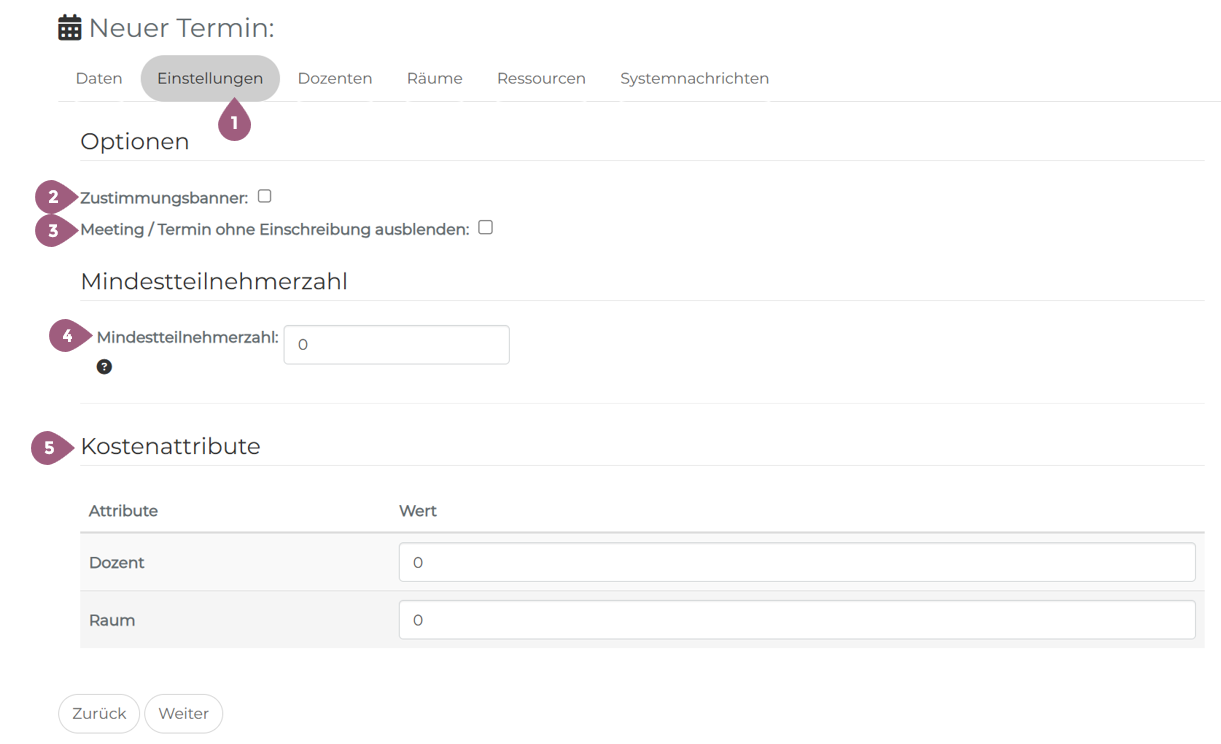Open the Ressourcen tab

[541, 78]
